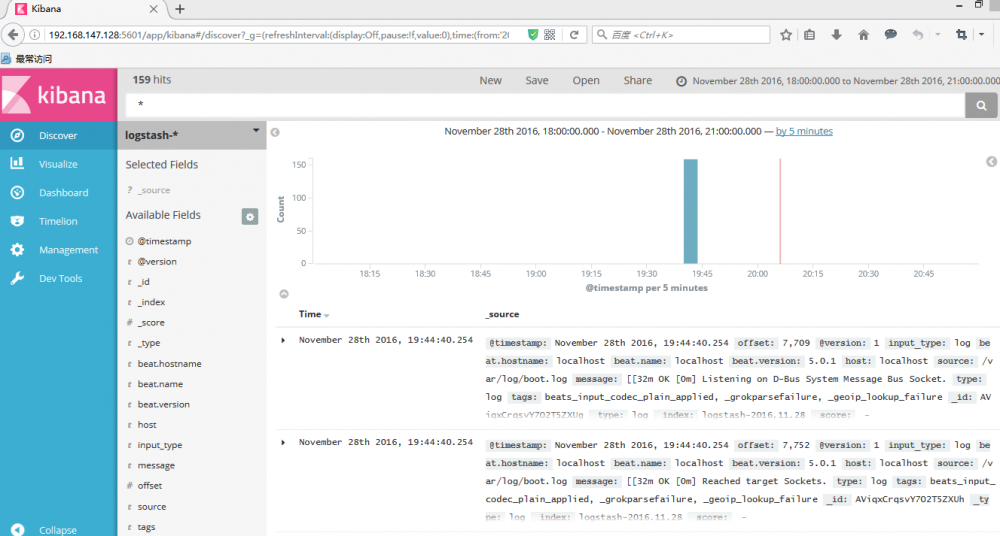The width and height of the screenshot is (1000, 536).
Task: Select the @timestamp field
Action: point(165,241)
